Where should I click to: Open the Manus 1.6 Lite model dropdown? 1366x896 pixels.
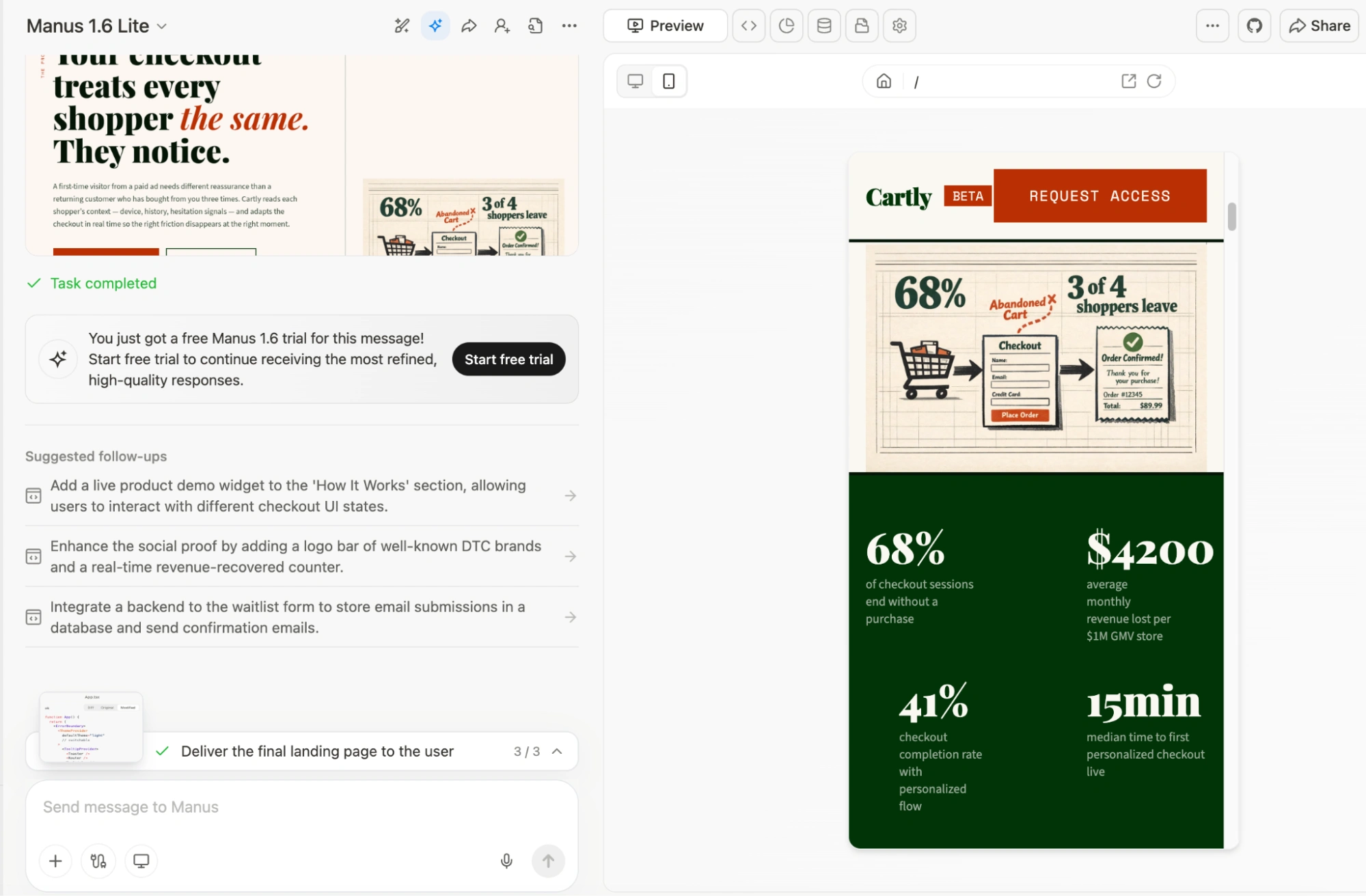96,26
